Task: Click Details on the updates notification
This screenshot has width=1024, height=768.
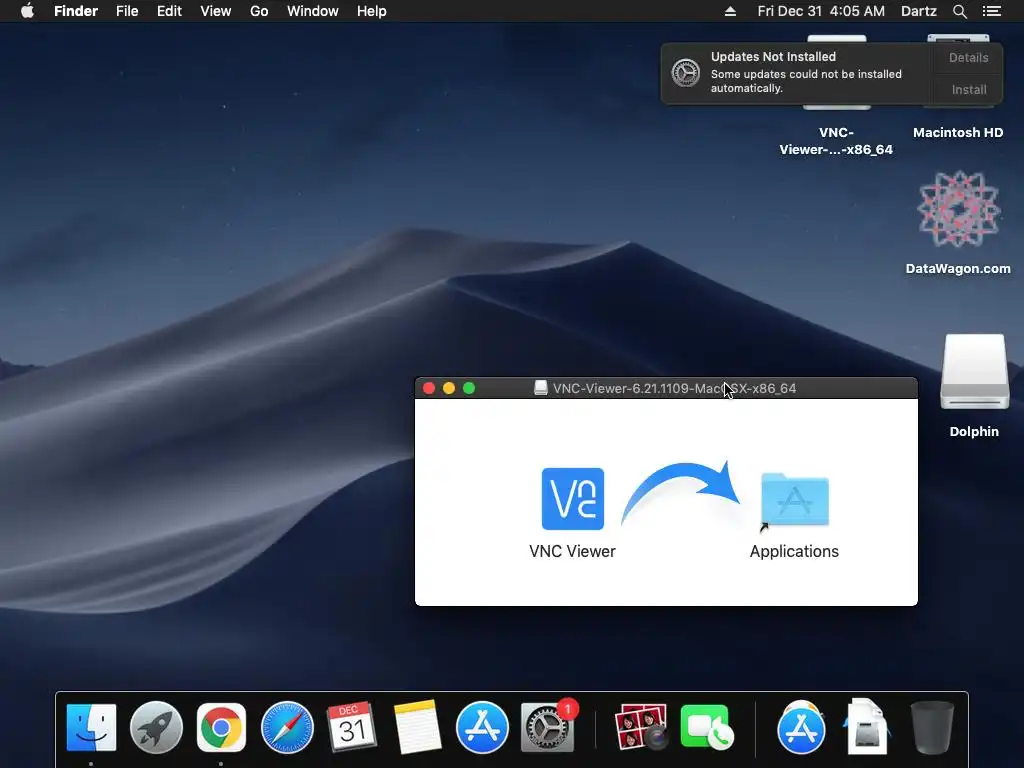Action: click(968, 57)
